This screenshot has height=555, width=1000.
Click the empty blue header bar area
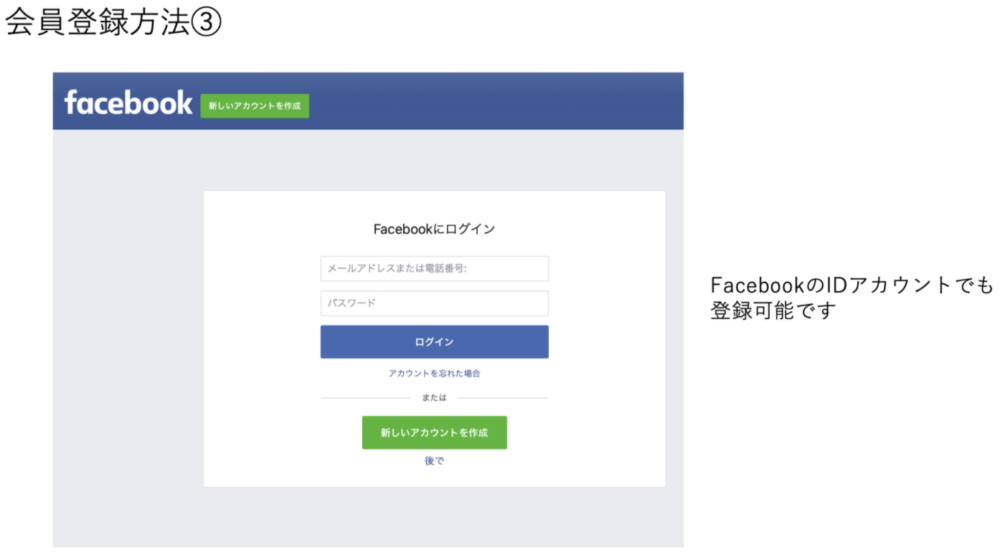pyautogui.click(x=497, y=101)
